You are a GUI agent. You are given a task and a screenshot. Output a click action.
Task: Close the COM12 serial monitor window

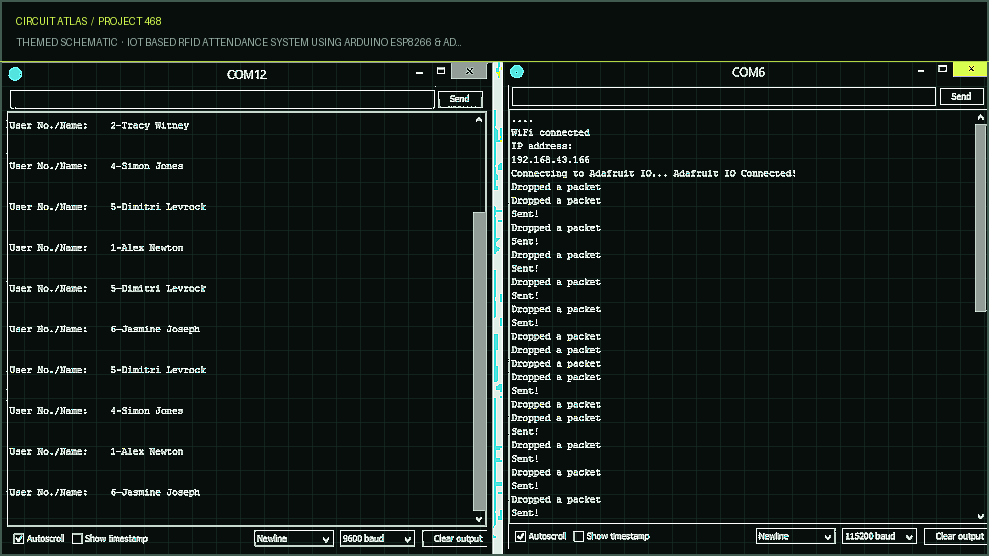click(x=469, y=71)
